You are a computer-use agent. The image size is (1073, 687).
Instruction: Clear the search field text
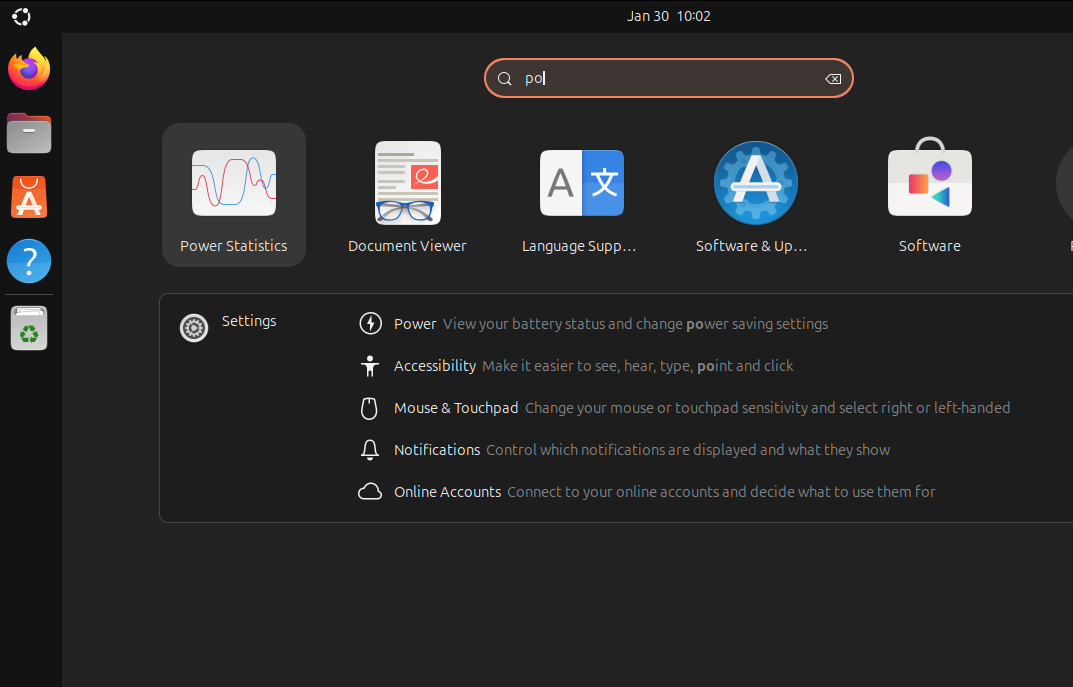(x=833, y=78)
